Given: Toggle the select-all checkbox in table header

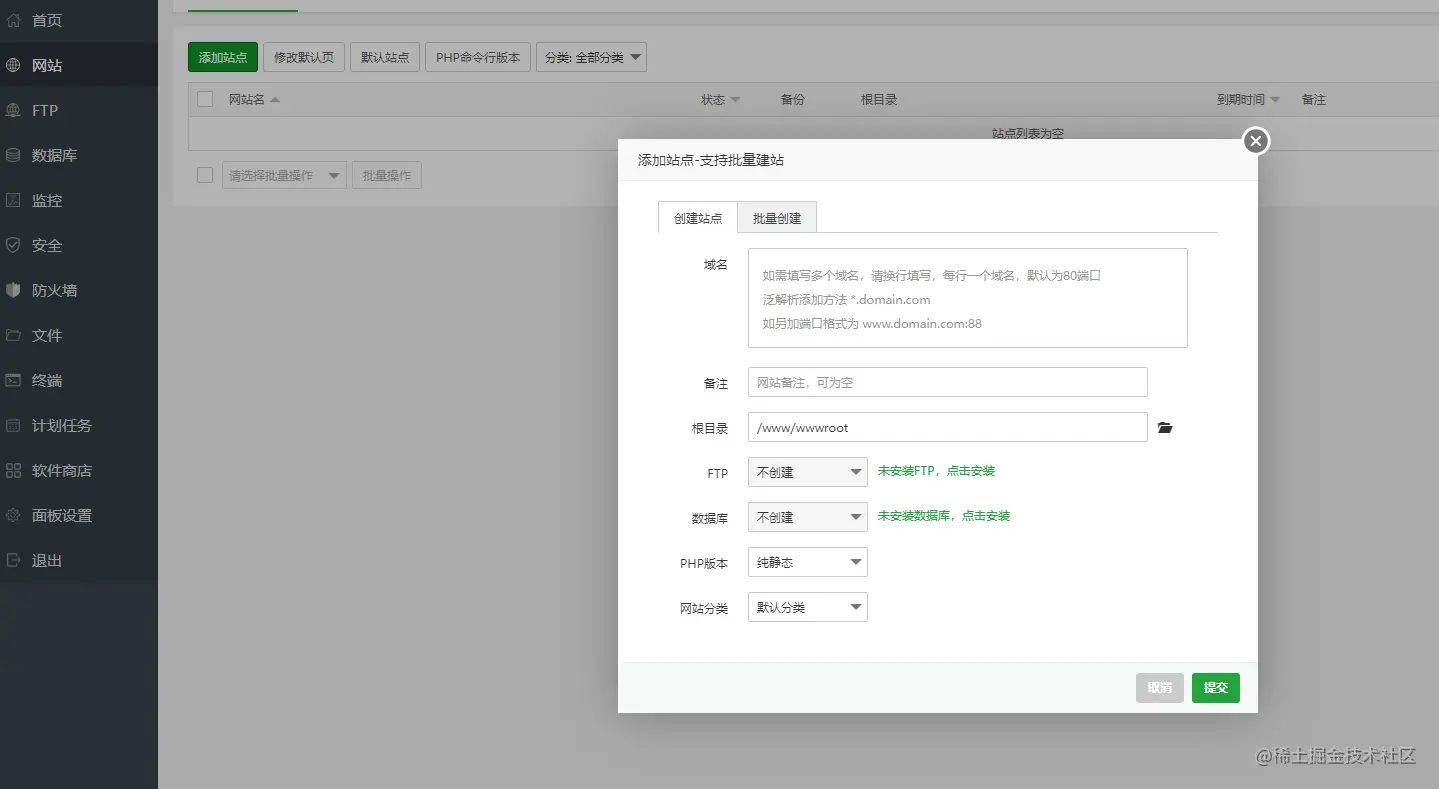Looking at the screenshot, I should [205, 99].
